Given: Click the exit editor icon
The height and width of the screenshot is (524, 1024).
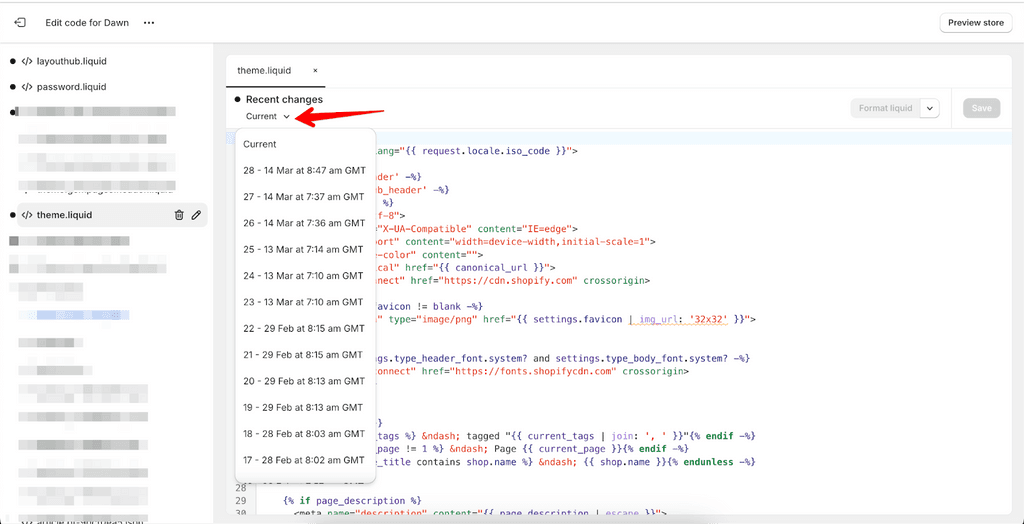Looking at the screenshot, I should 20,22.
